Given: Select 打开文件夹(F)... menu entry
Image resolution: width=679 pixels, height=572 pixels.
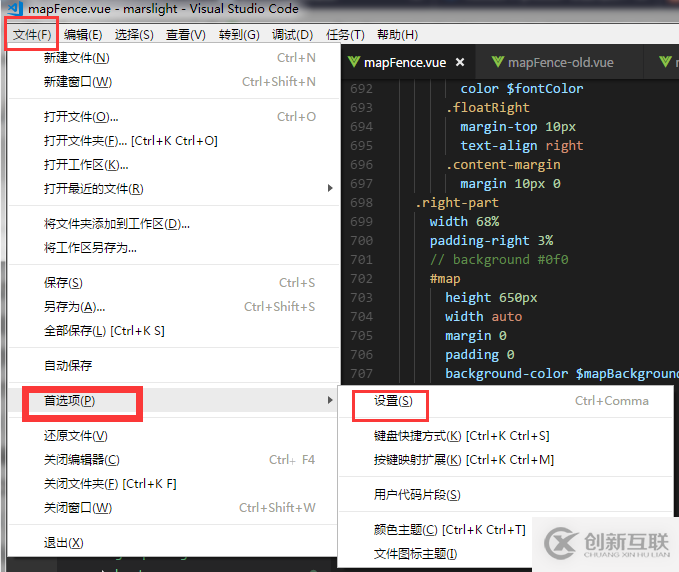Looking at the screenshot, I should (173, 141).
